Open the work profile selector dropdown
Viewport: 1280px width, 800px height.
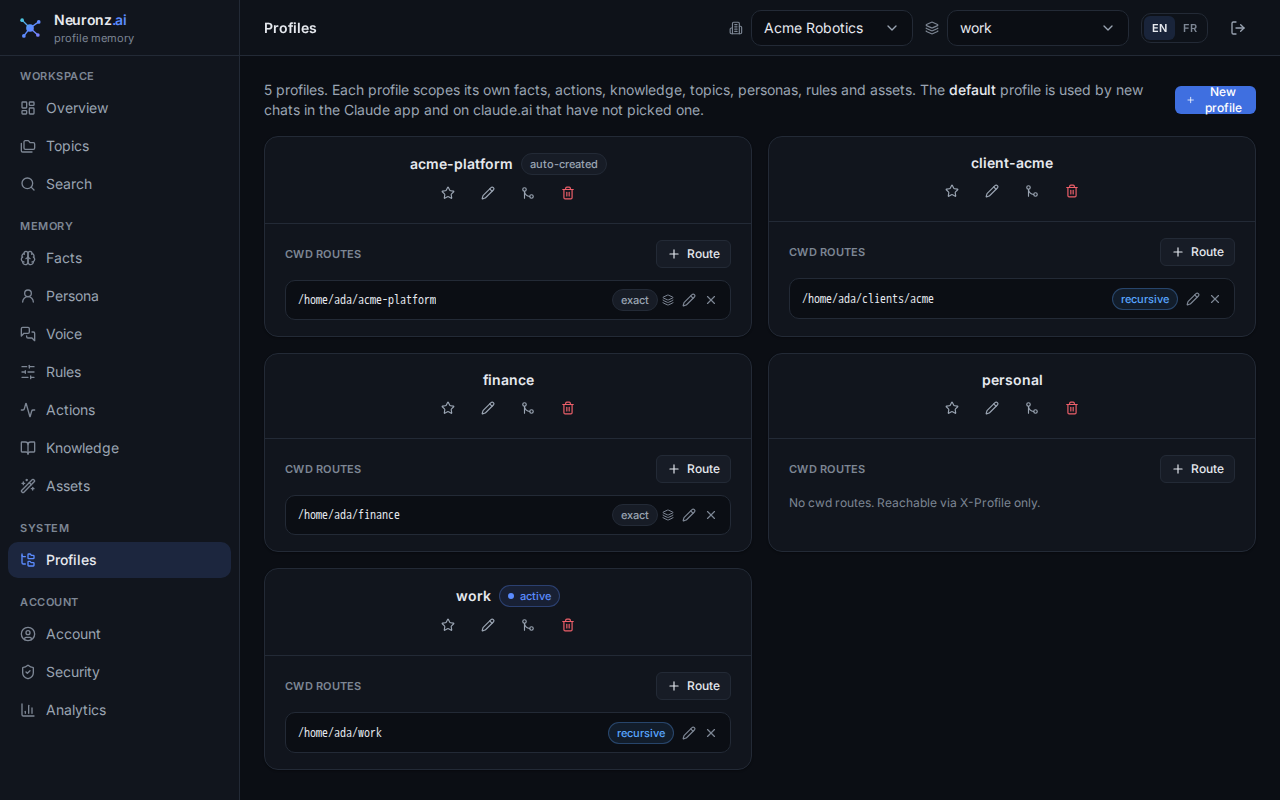[1038, 28]
